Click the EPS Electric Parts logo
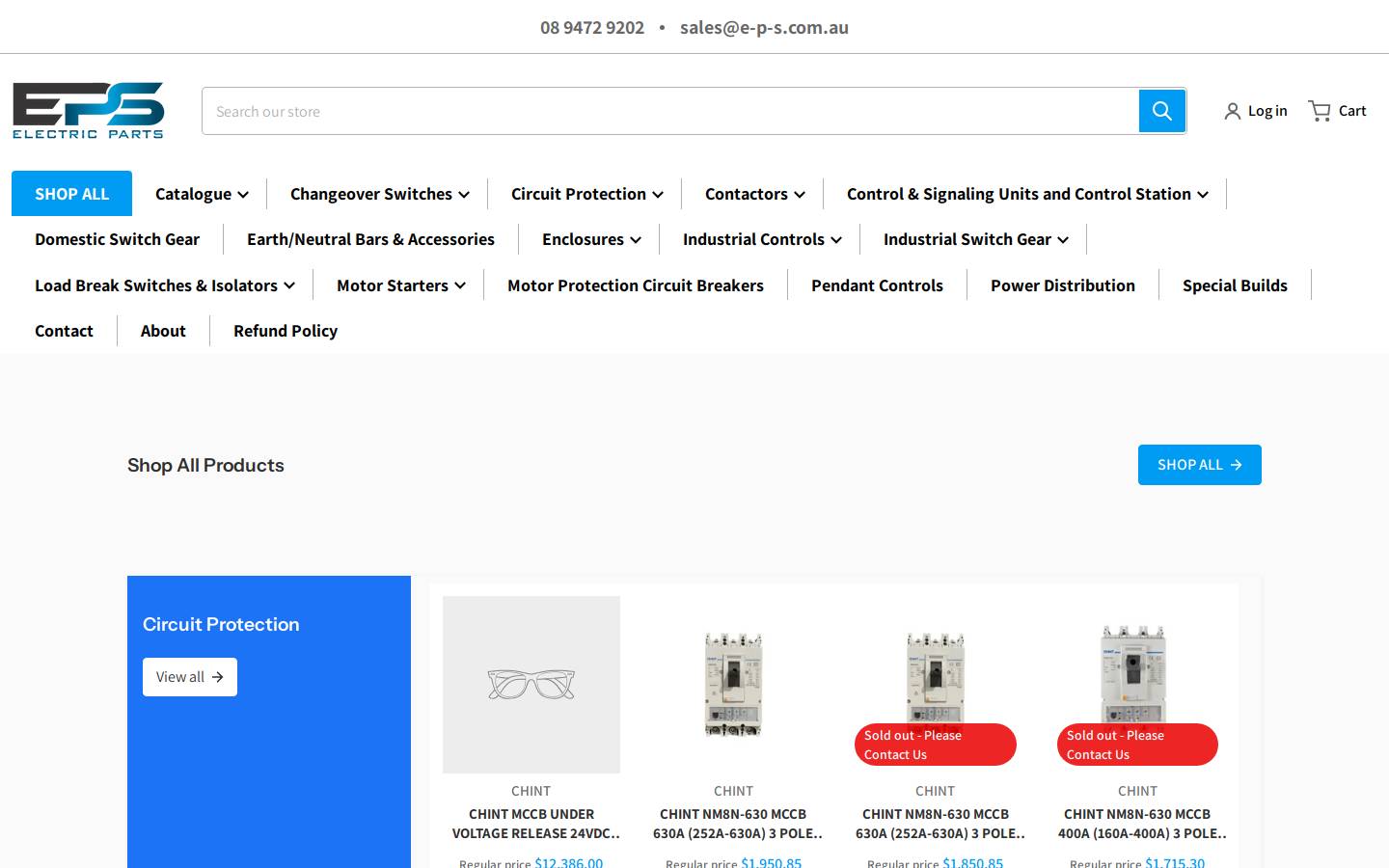This screenshot has width=1389, height=868. click(x=89, y=110)
